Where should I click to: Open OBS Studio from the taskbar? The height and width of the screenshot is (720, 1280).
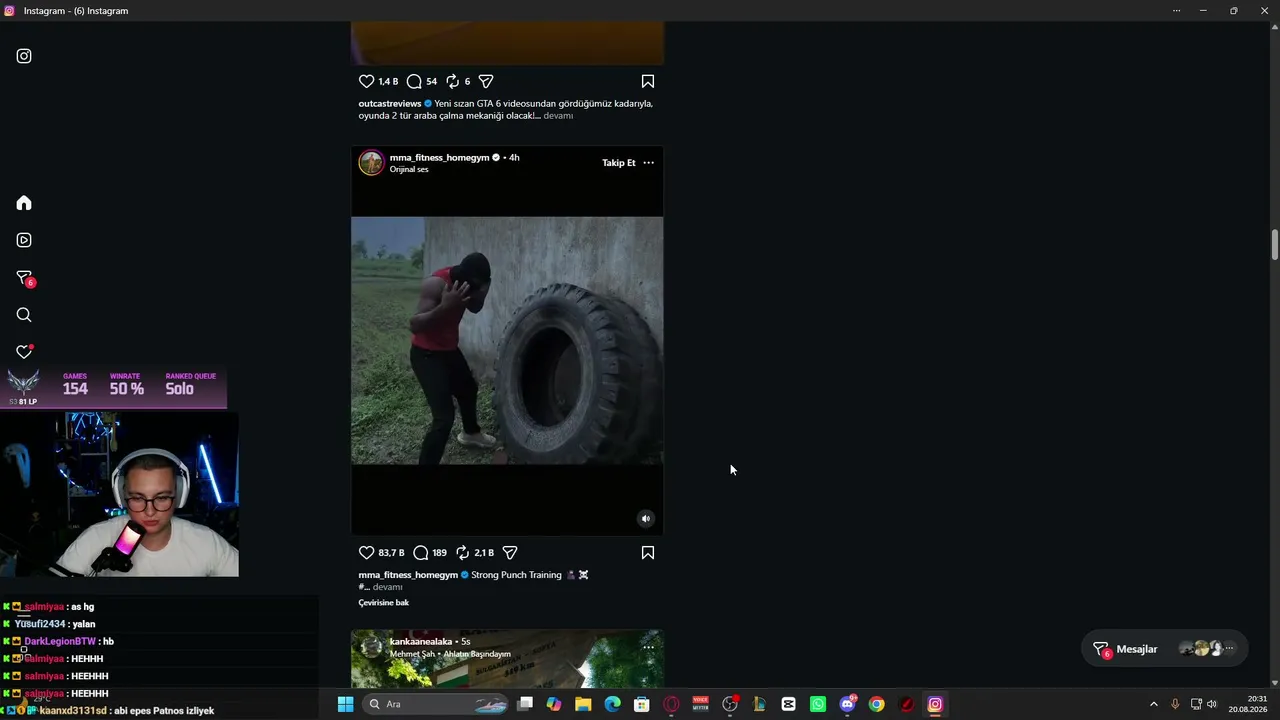pos(730,704)
